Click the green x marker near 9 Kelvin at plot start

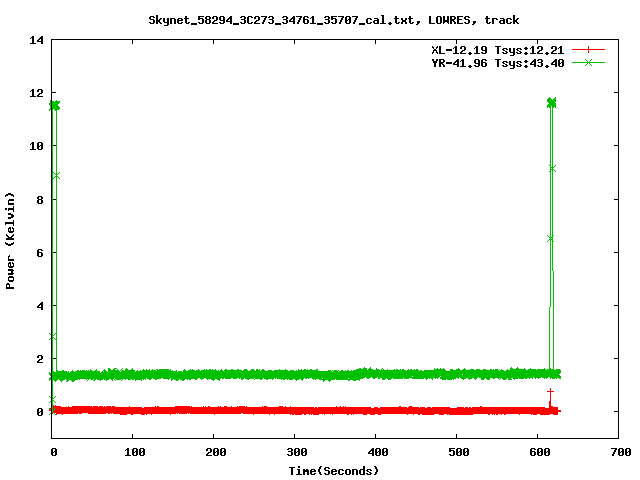(x=56, y=176)
